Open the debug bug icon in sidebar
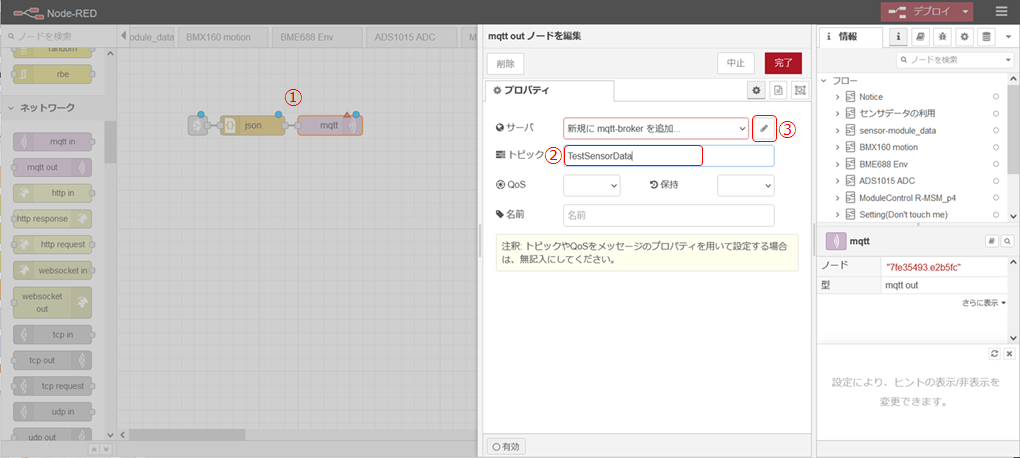Screen dimensions: 1020x458 943,37
